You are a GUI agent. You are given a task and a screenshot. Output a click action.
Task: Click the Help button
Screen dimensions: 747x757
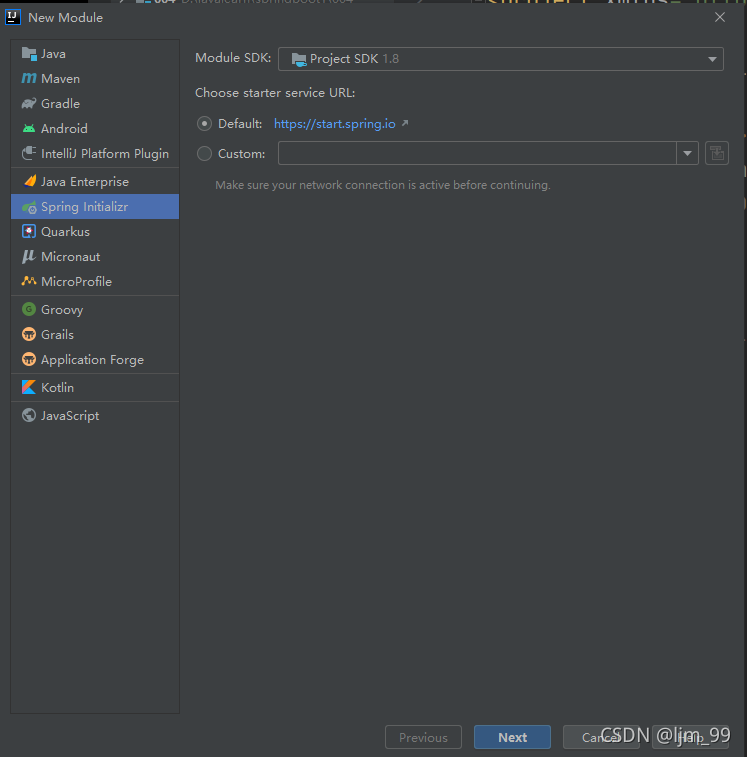tap(690, 737)
